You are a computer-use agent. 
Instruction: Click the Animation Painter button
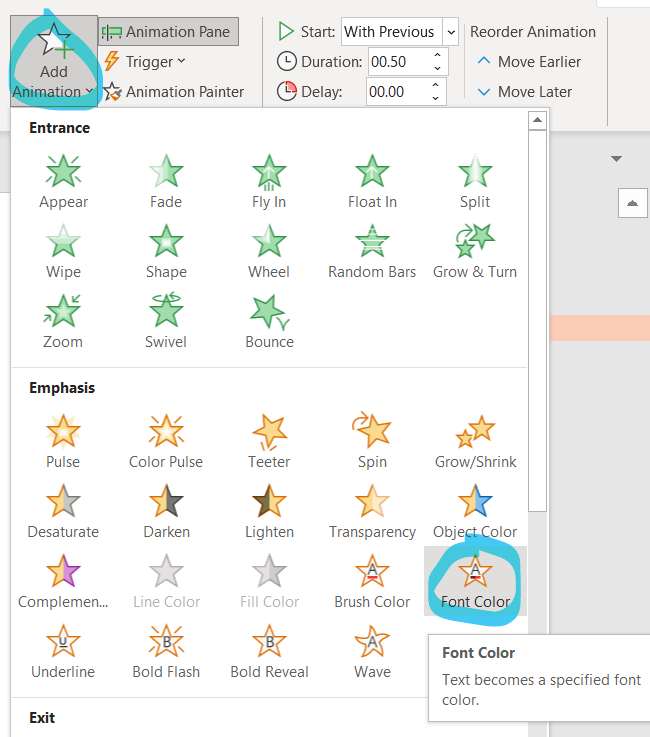coord(174,92)
